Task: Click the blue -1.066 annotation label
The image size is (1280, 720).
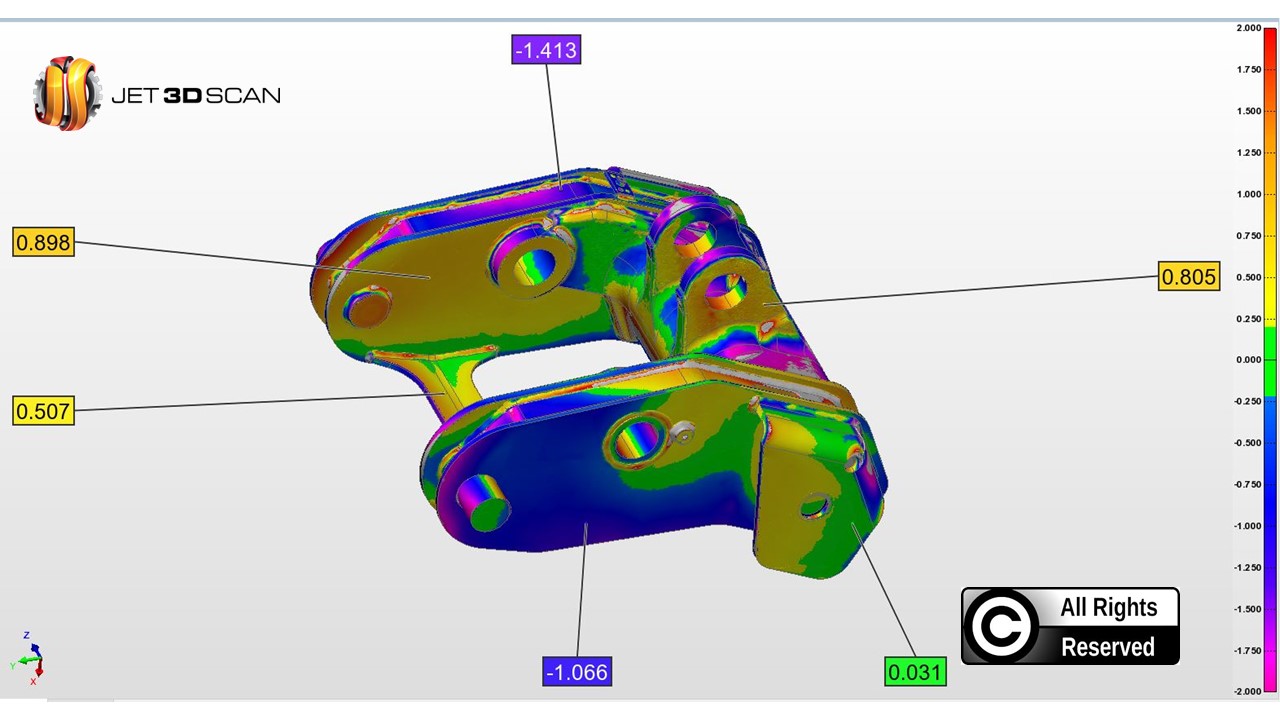Action: 577,672
